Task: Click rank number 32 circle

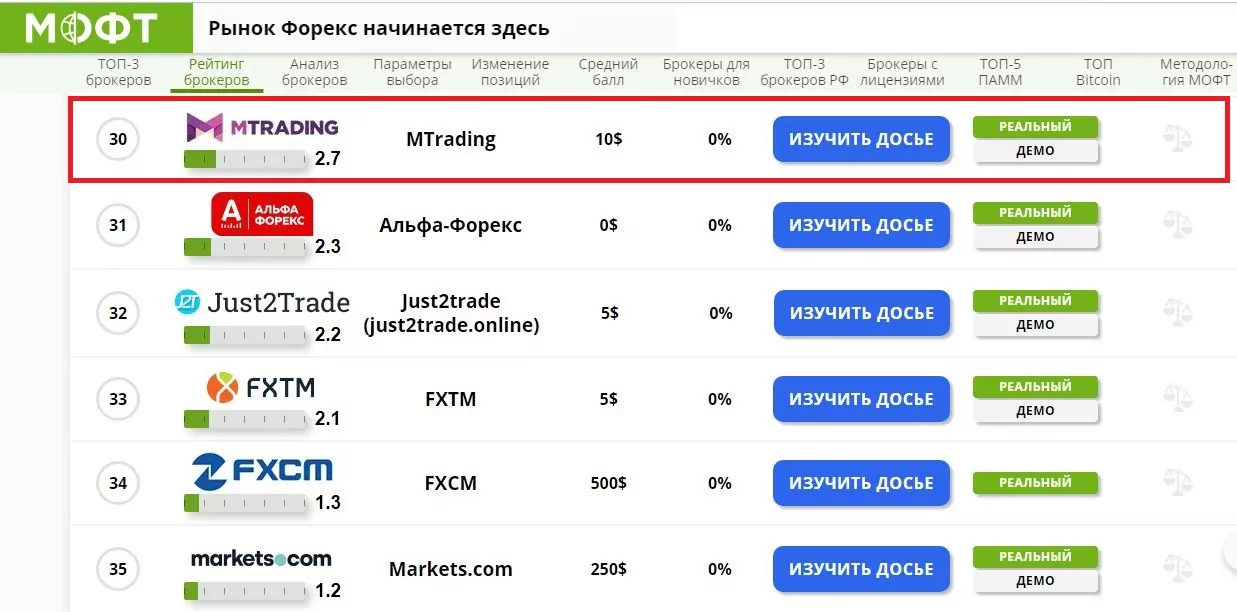Action: (118, 313)
